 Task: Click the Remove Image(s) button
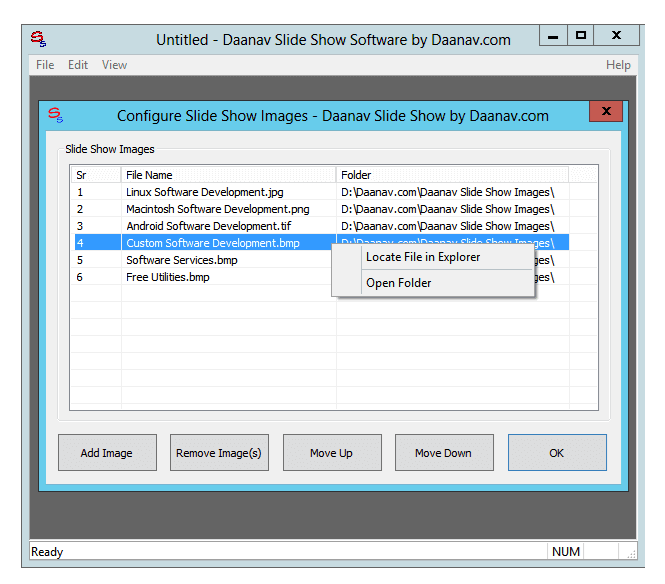coord(219,453)
